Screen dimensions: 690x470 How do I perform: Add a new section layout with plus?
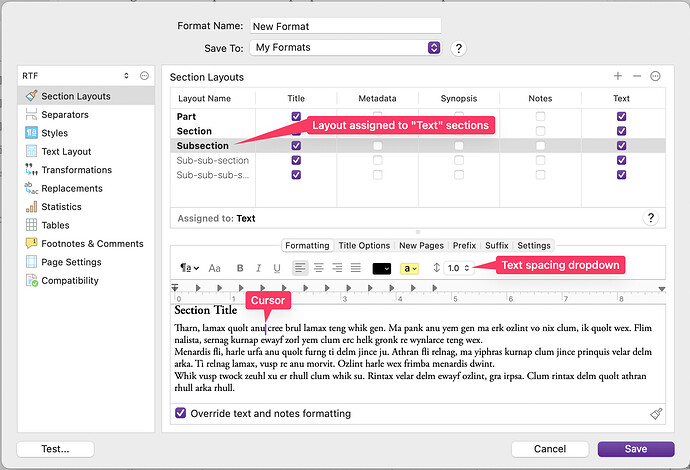tap(618, 76)
